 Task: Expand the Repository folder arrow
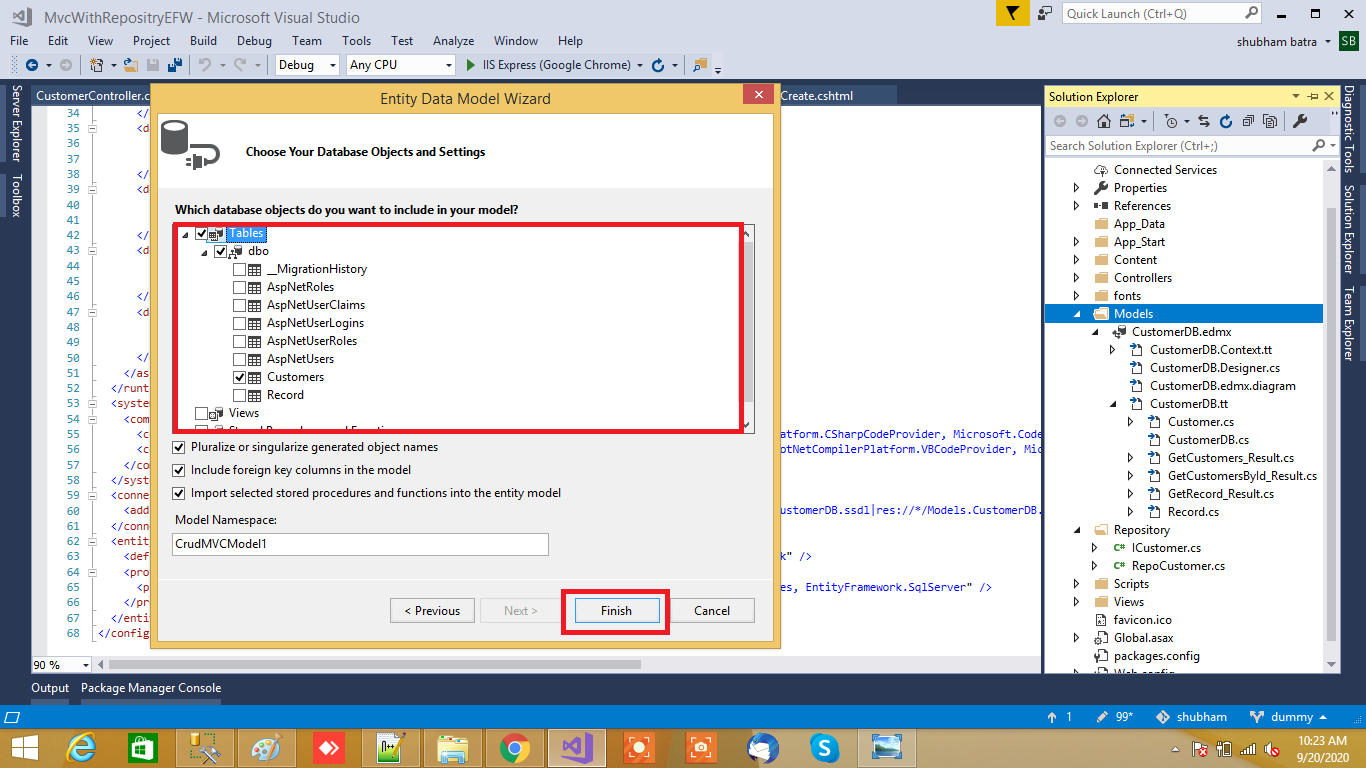tap(1077, 530)
